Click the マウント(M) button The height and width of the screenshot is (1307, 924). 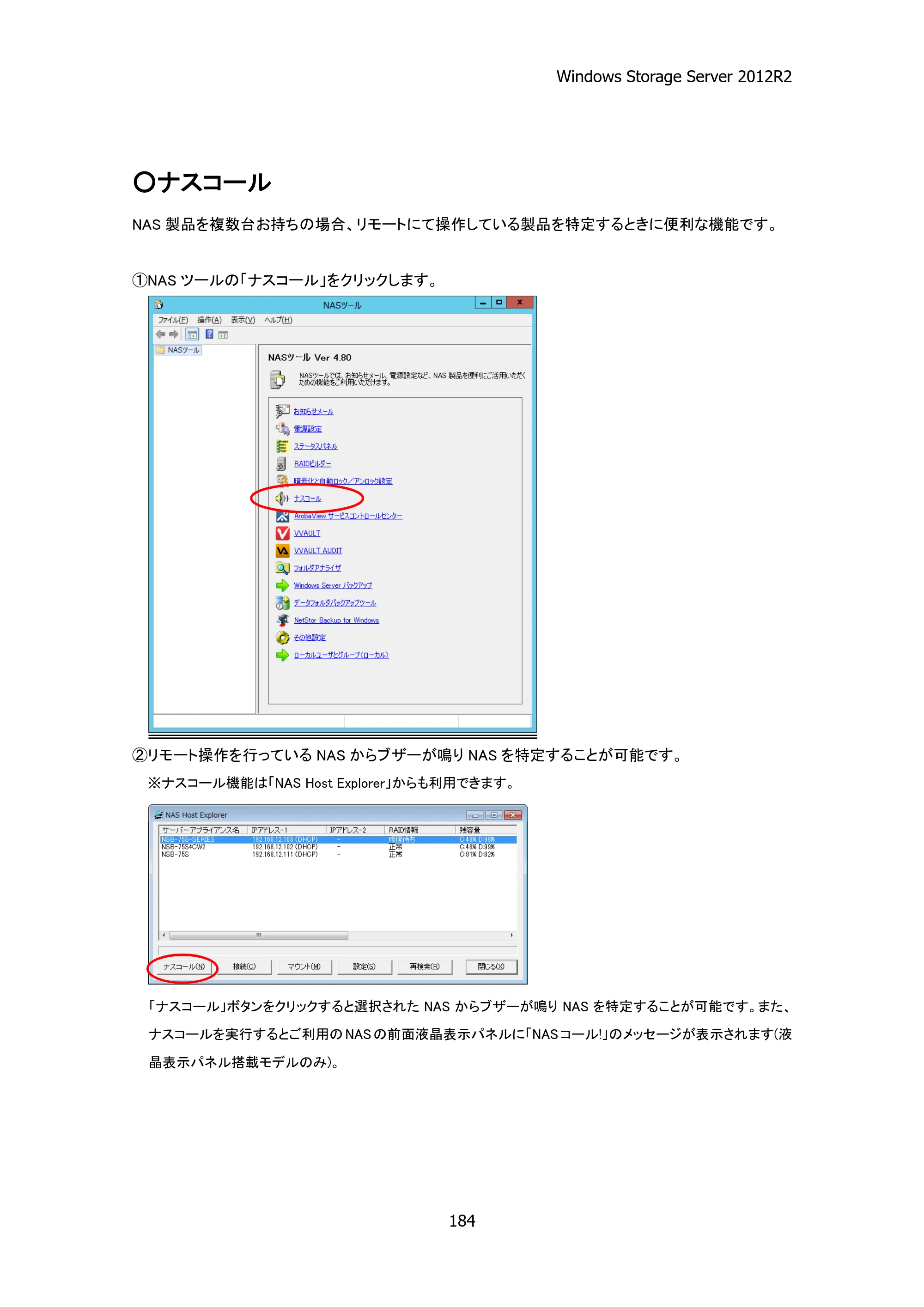(304, 967)
